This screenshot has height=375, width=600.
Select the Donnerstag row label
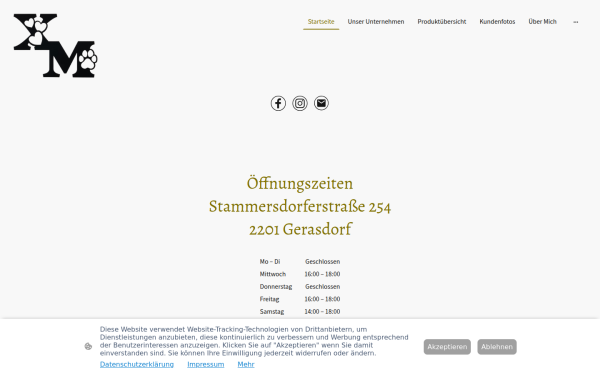276,287
